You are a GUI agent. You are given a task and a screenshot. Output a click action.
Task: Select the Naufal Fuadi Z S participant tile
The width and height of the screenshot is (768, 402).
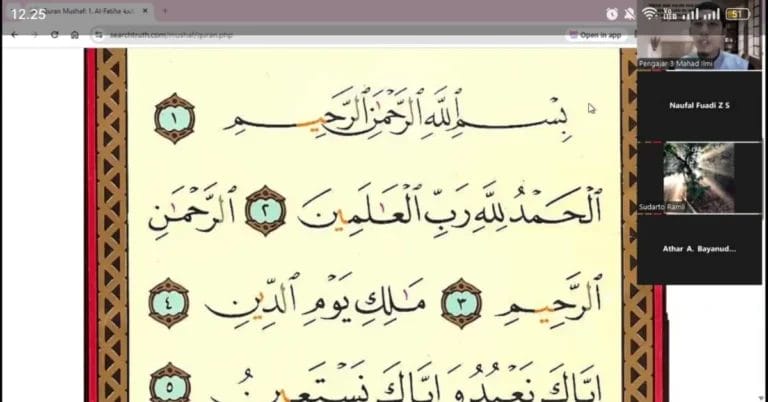coord(699,105)
